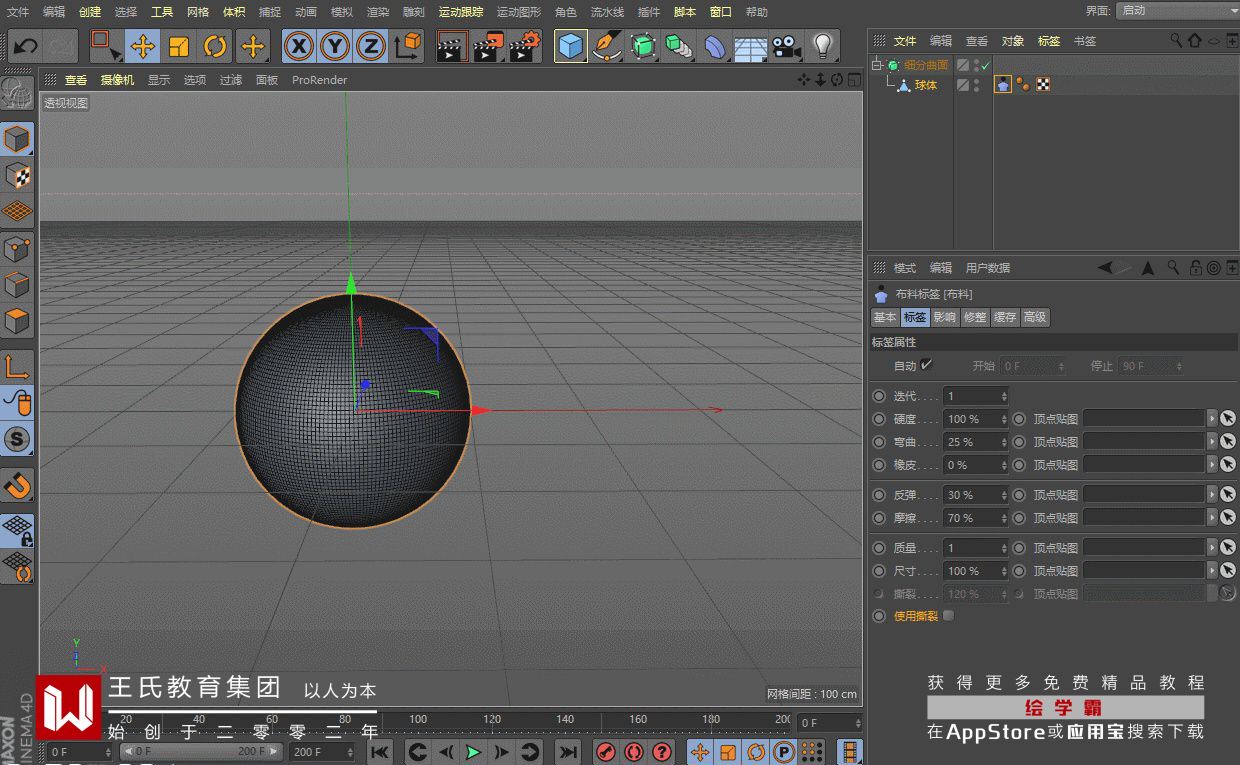1240x765 pixels.
Task: Click record active objects keyframe button
Action: [606, 752]
